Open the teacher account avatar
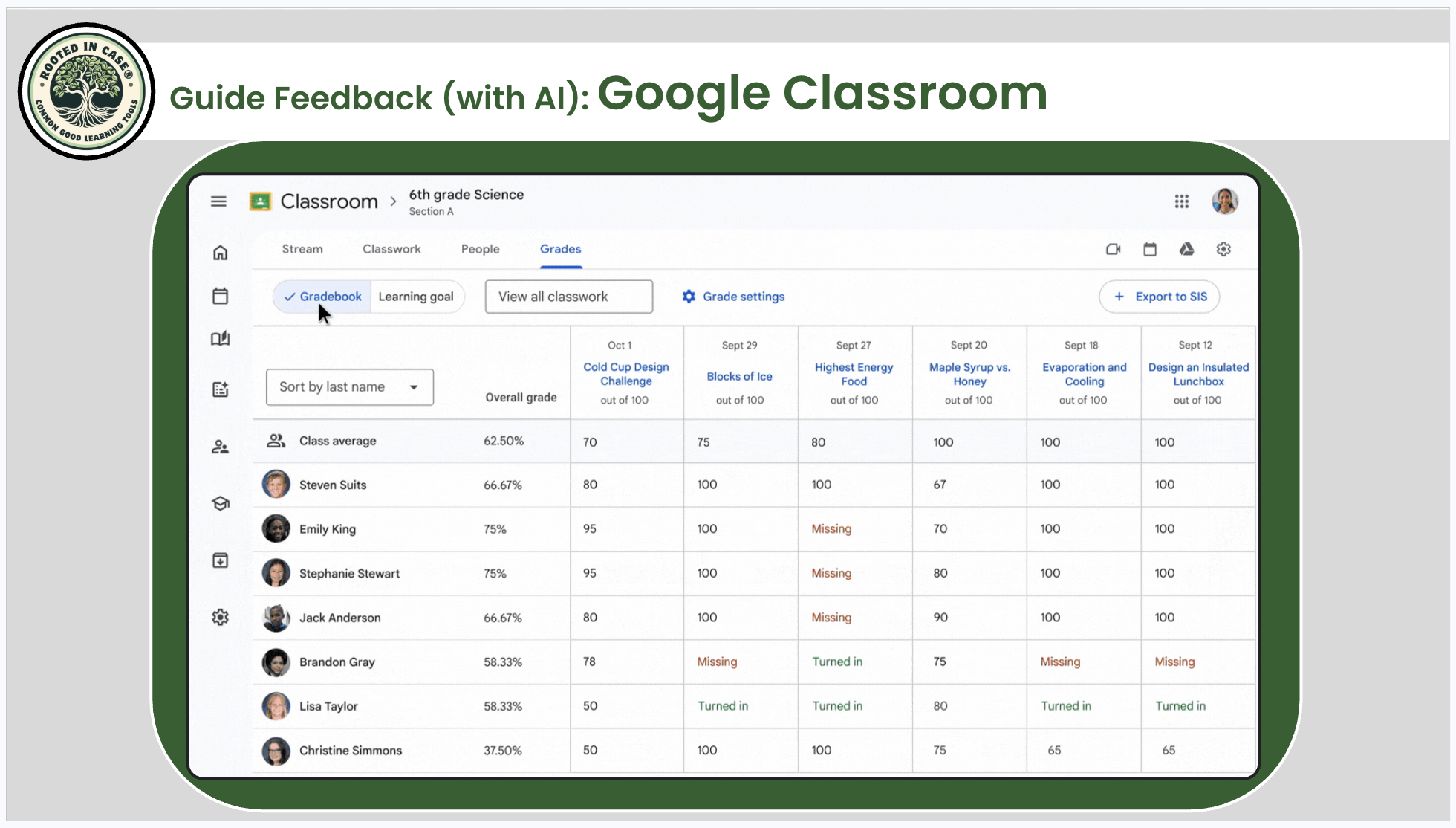 tap(1225, 201)
